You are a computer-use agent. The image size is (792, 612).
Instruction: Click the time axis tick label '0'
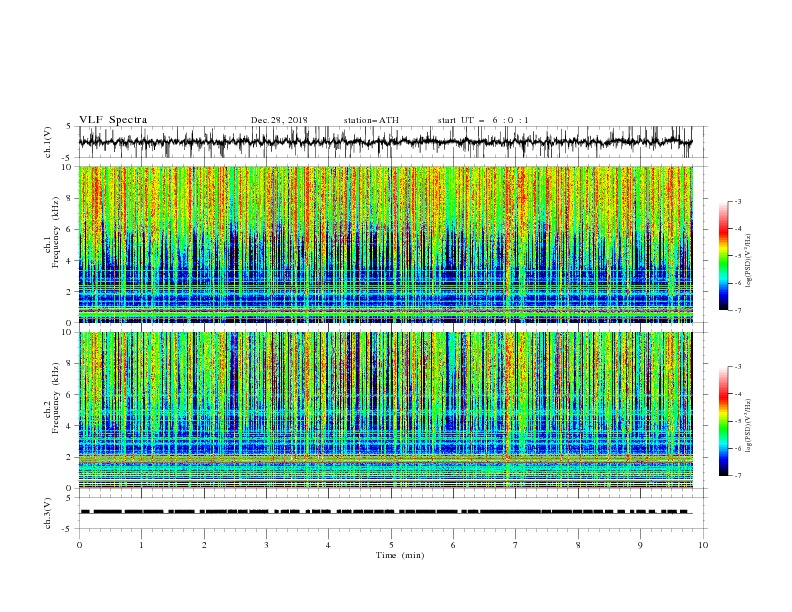(x=79, y=545)
